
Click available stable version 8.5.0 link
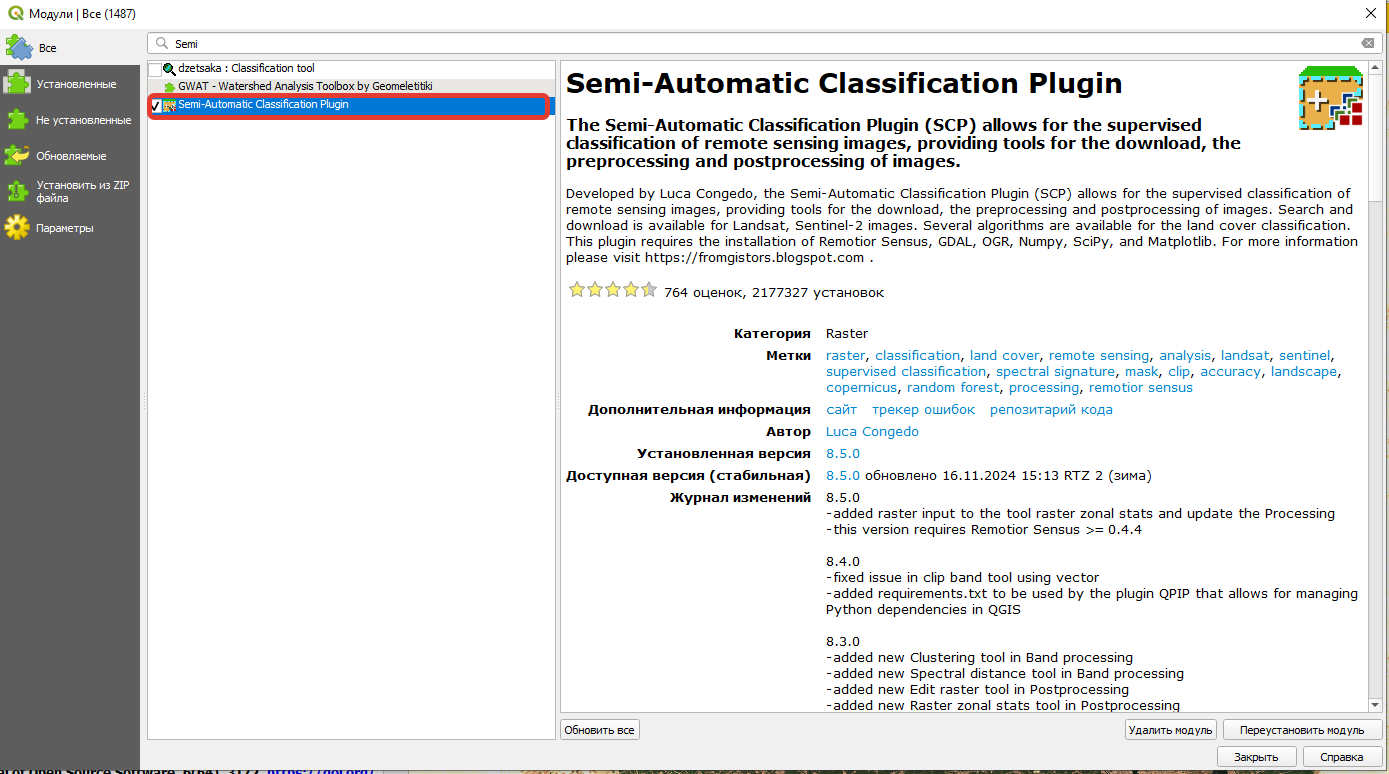[x=843, y=475]
